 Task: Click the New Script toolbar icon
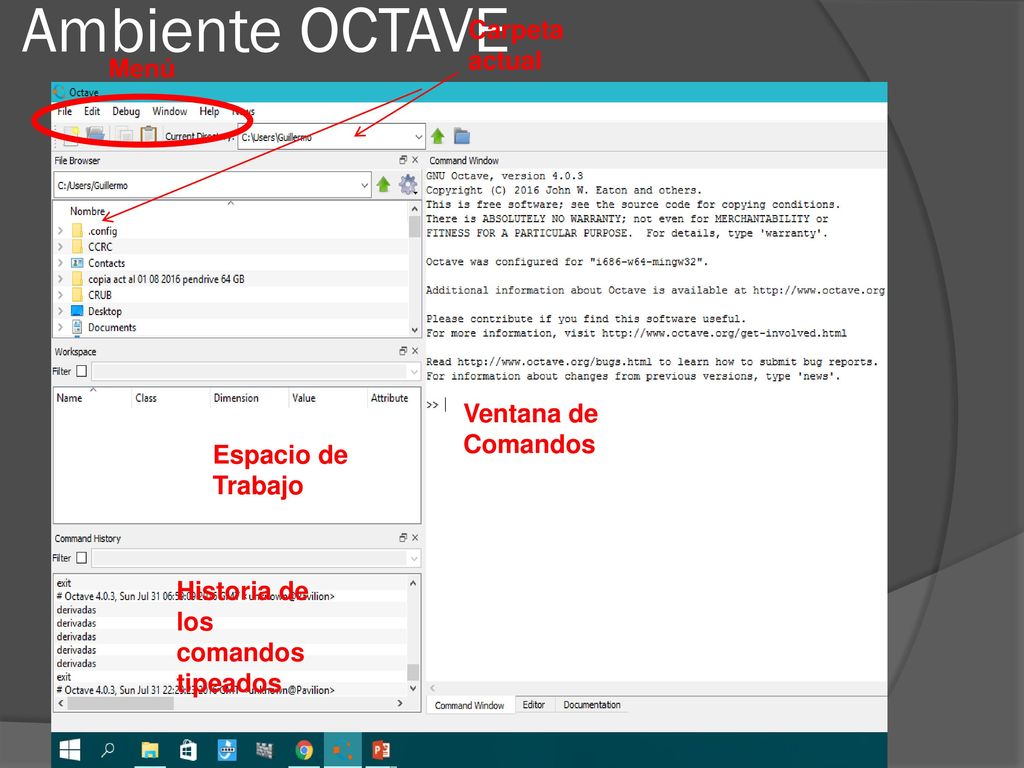tap(71, 135)
